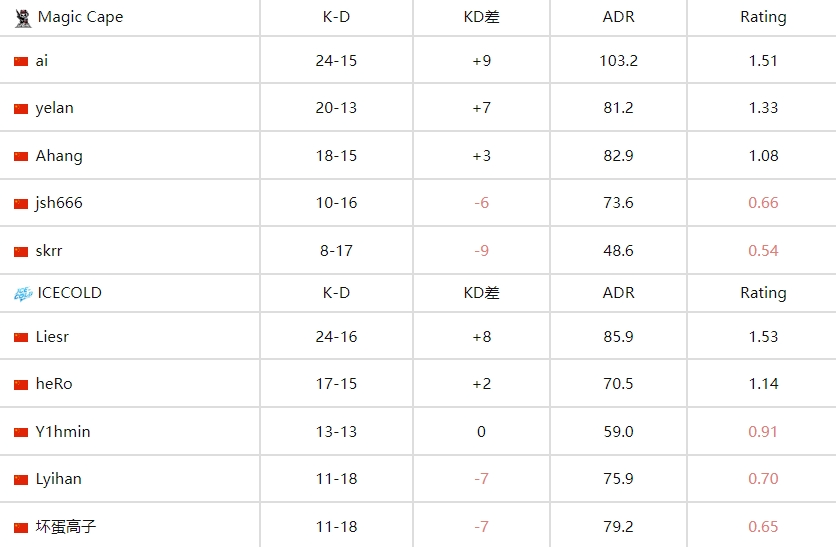Click the flag icon next to Lyihan
Image resolution: width=836 pixels, height=547 pixels.
coord(21,479)
